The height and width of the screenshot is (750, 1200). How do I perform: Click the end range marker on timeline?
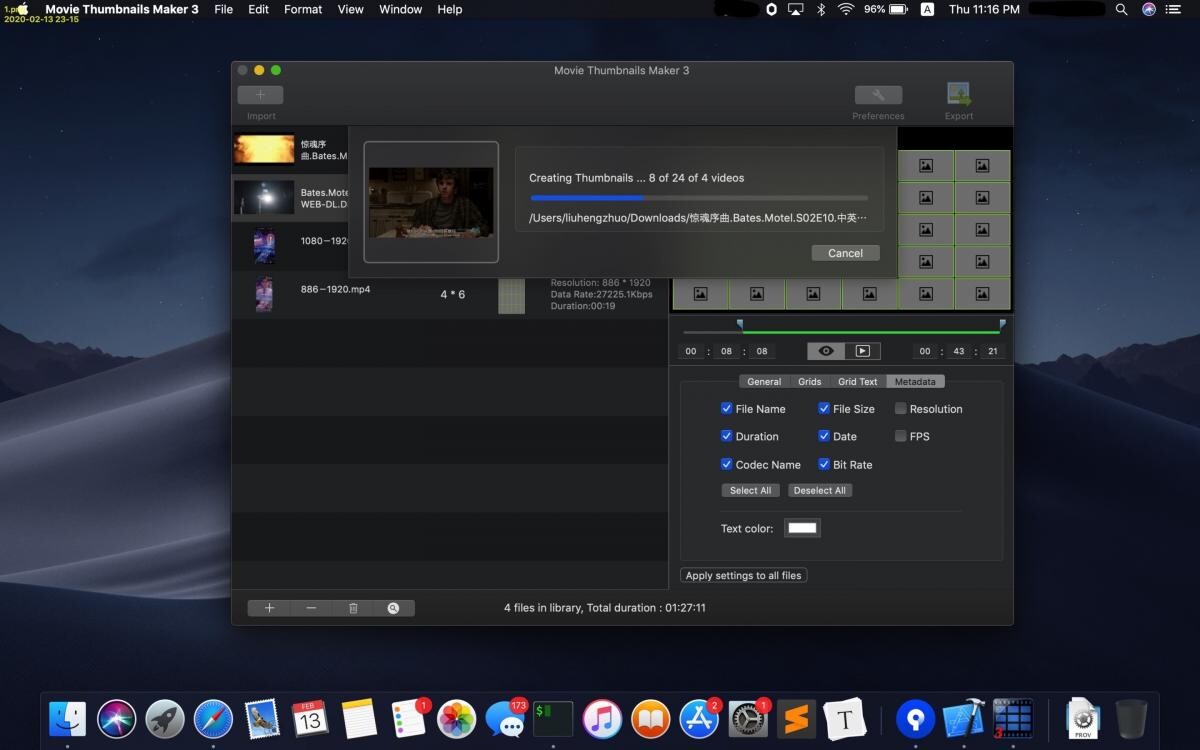pyautogui.click(x=1002, y=324)
